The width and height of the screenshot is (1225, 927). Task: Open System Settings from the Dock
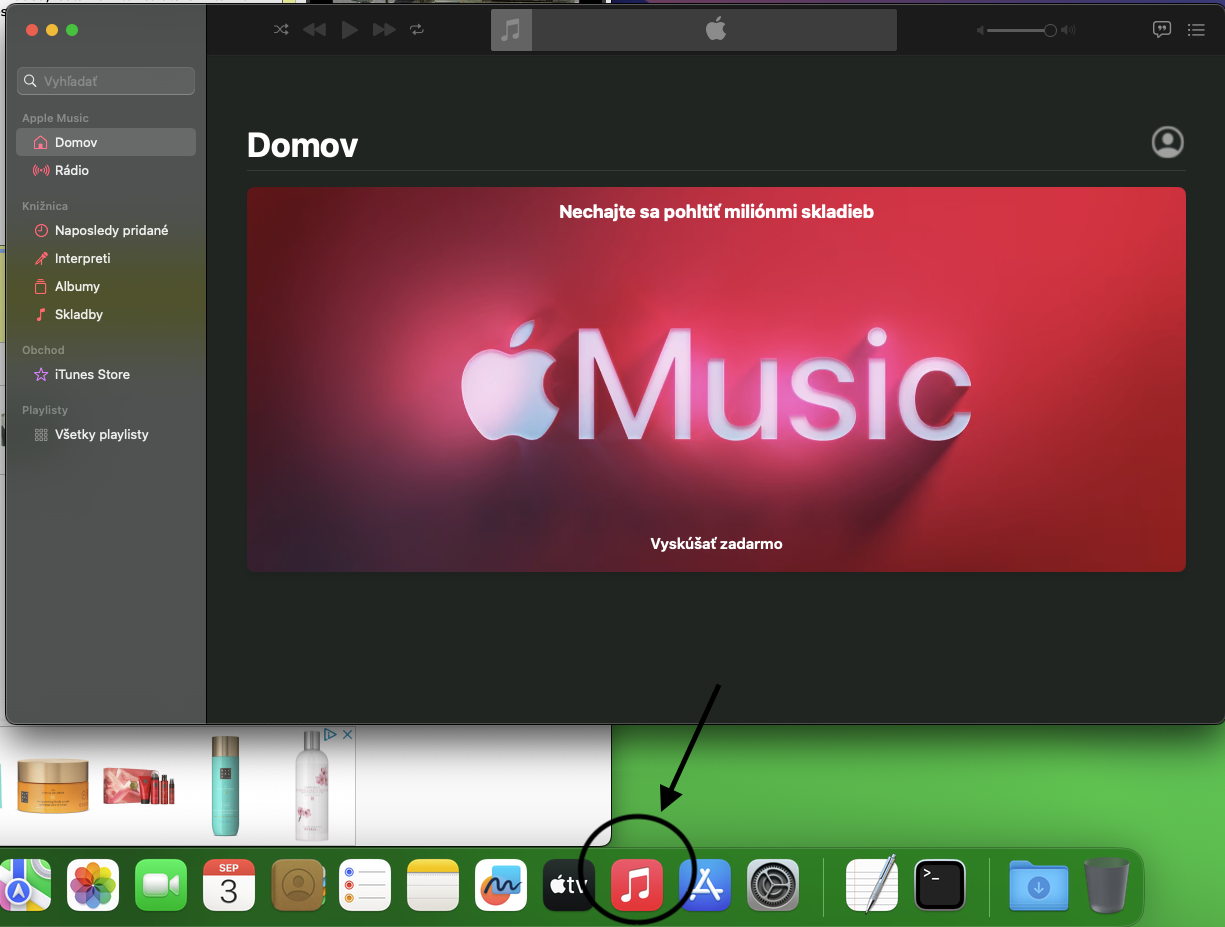click(x=773, y=885)
